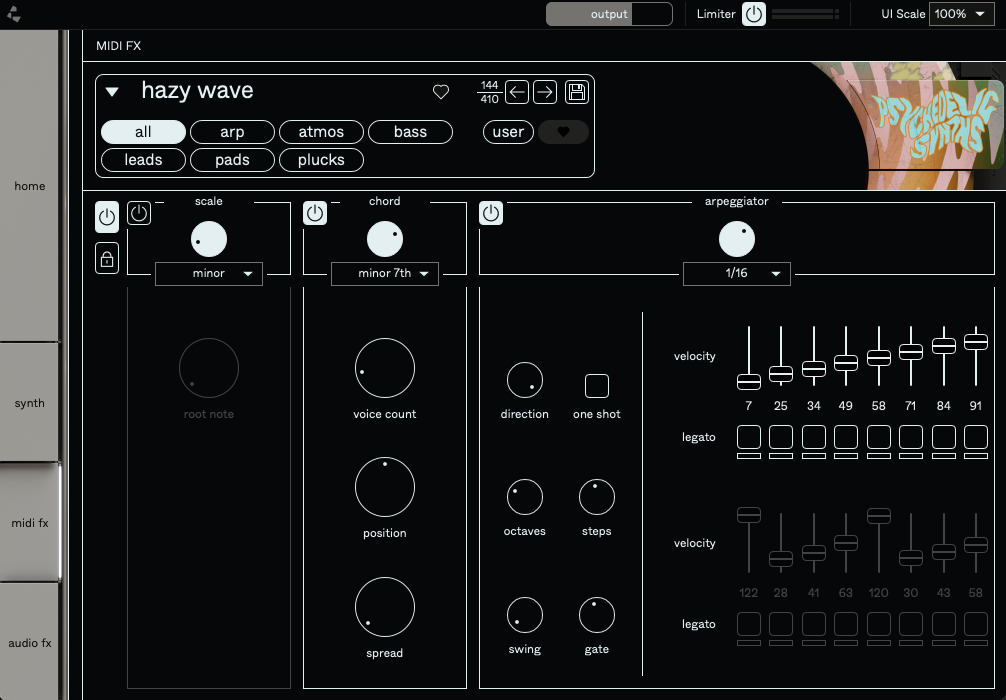The width and height of the screenshot is (1006, 700).
Task: Toggle legato box under velocity step 91
Action: 976,438
